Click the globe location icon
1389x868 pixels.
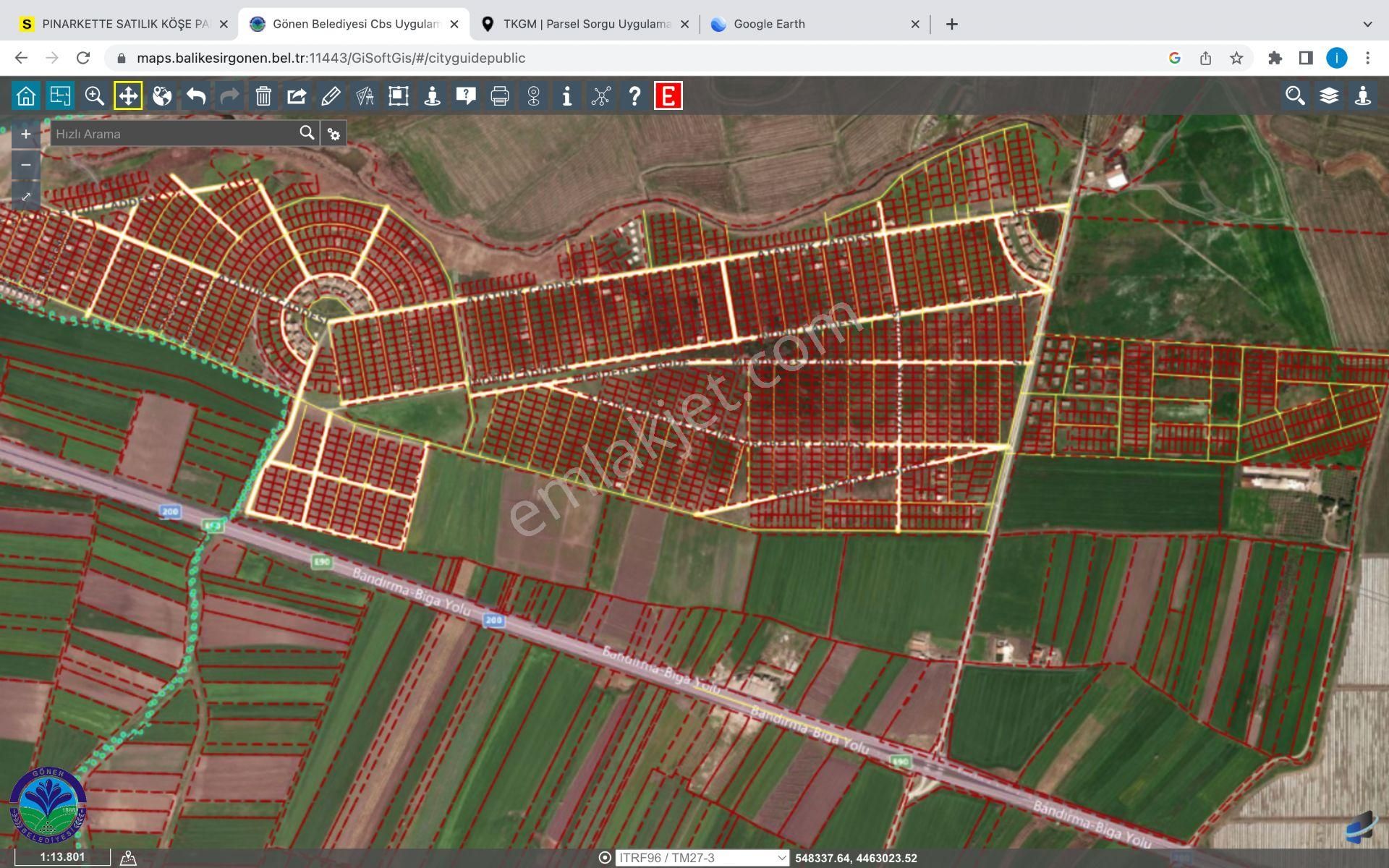click(162, 95)
